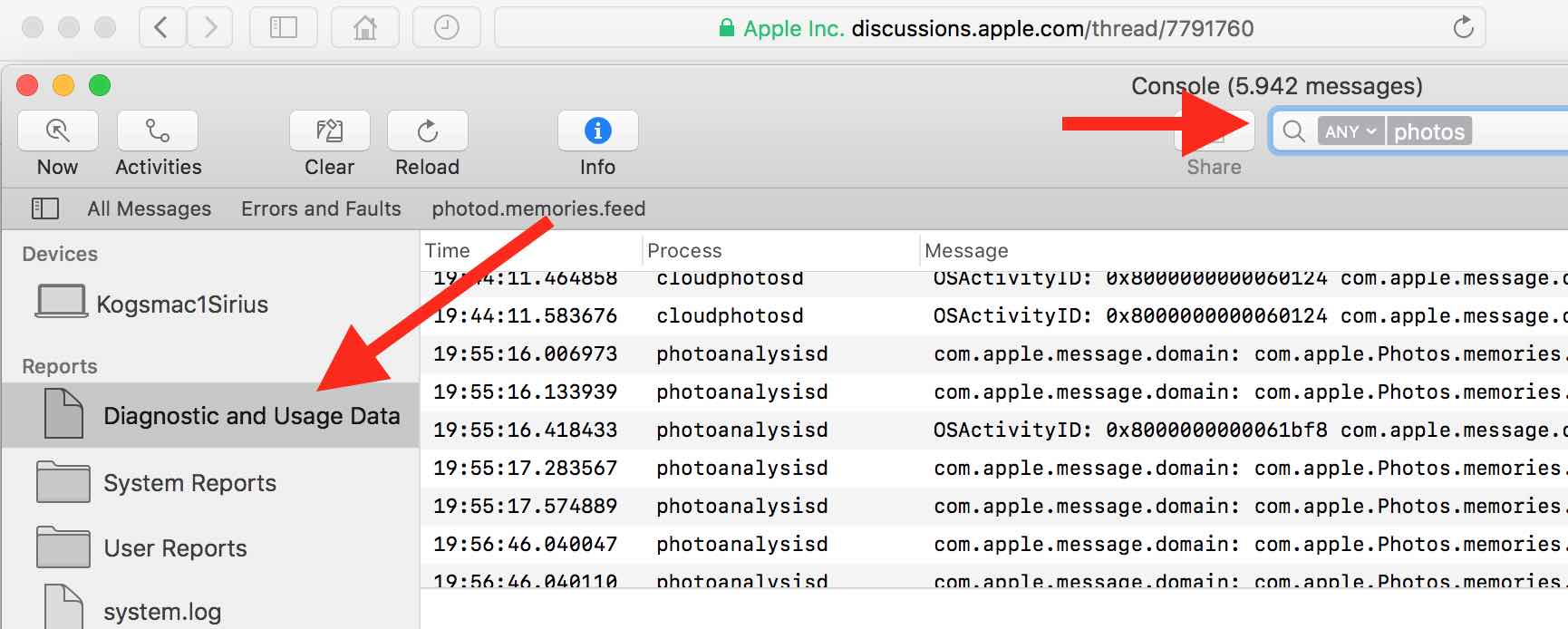
Task: Click the Safari back navigation button
Action: 161,28
